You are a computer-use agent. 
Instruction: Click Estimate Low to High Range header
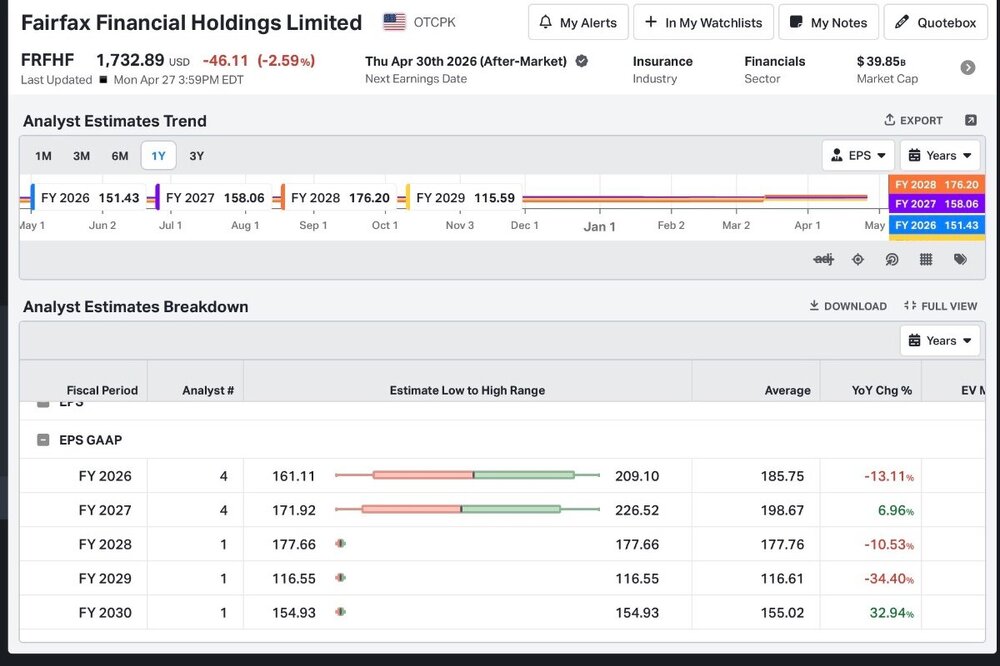click(467, 390)
